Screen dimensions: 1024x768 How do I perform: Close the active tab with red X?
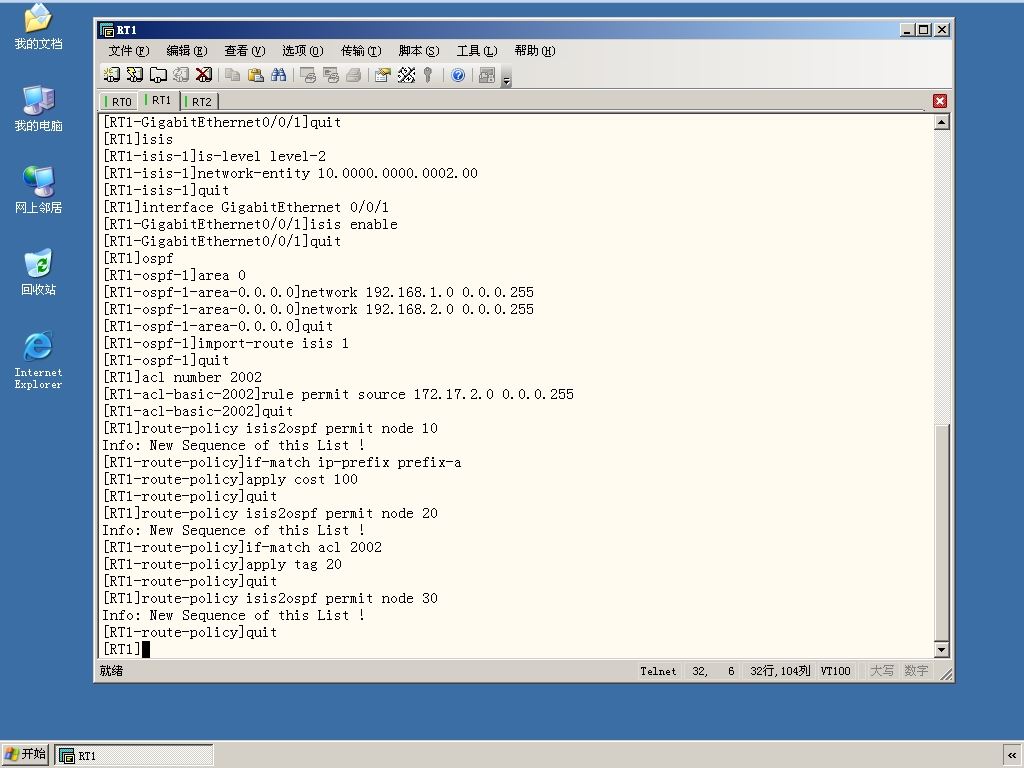pyautogui.click(x=940, y=101)
